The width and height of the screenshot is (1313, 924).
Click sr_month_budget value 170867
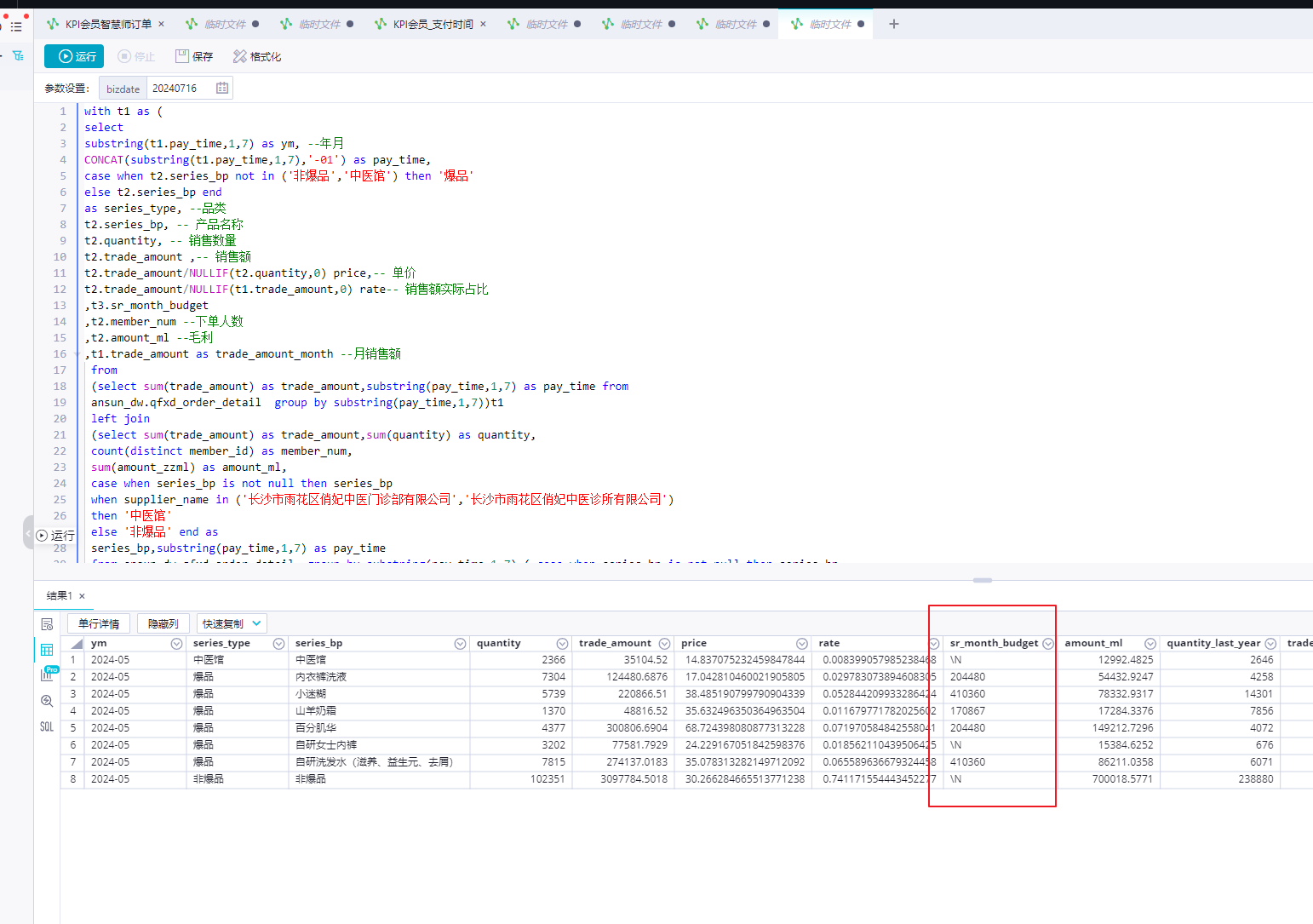click(x=967, y=711)
